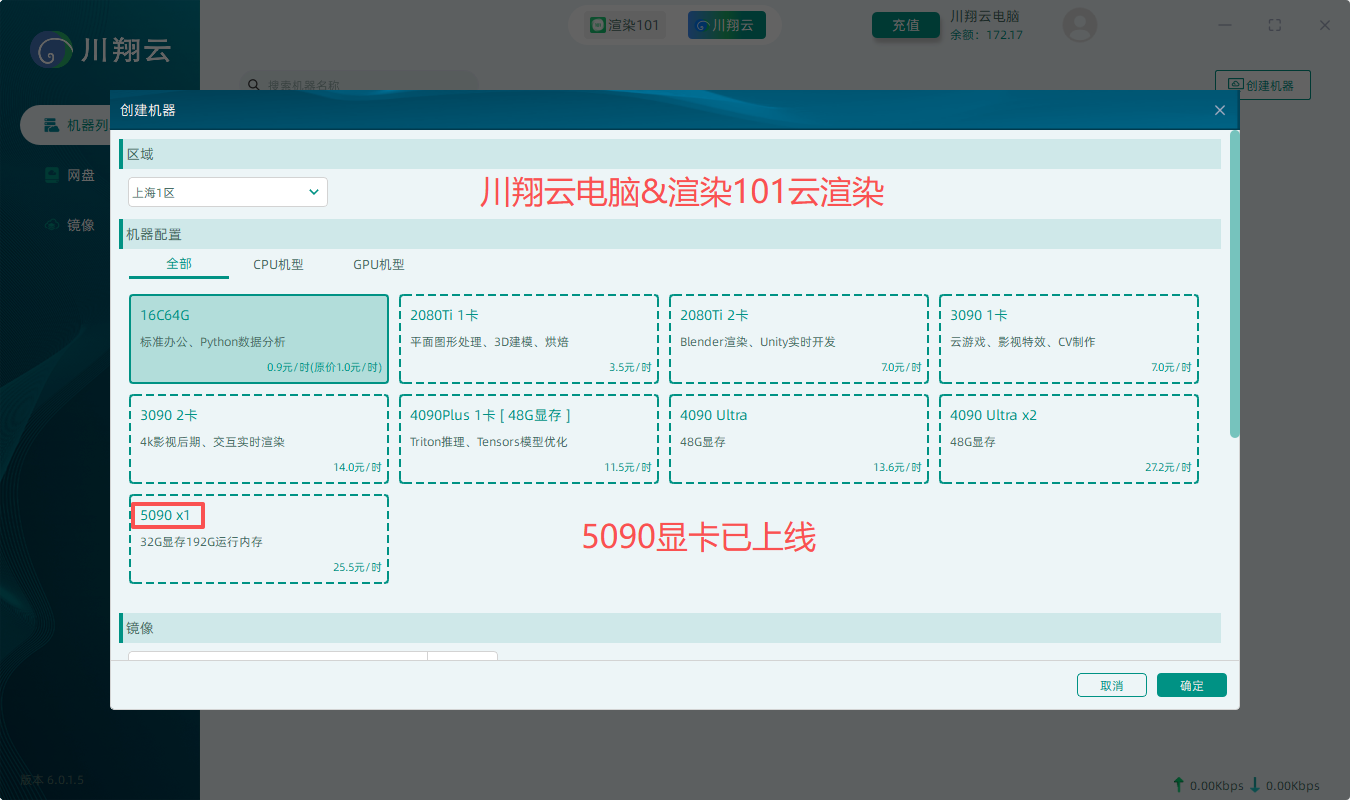This screenshot has width=1350, height=800.
Task: Choose the 5090 x1 machine card
Action: click(259, 539)
